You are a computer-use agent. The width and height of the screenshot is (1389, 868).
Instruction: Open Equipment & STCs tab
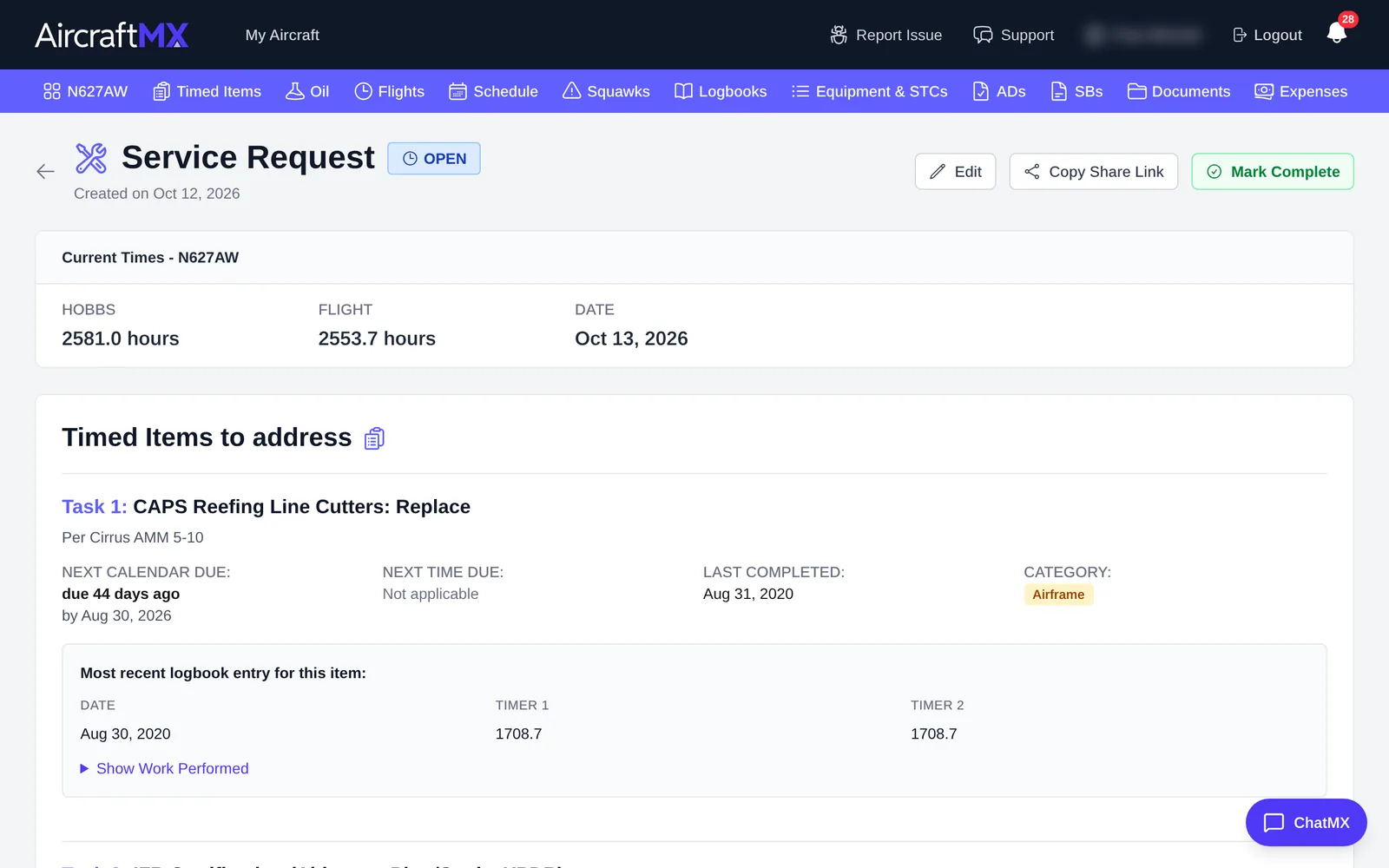[x=870, y=91]
